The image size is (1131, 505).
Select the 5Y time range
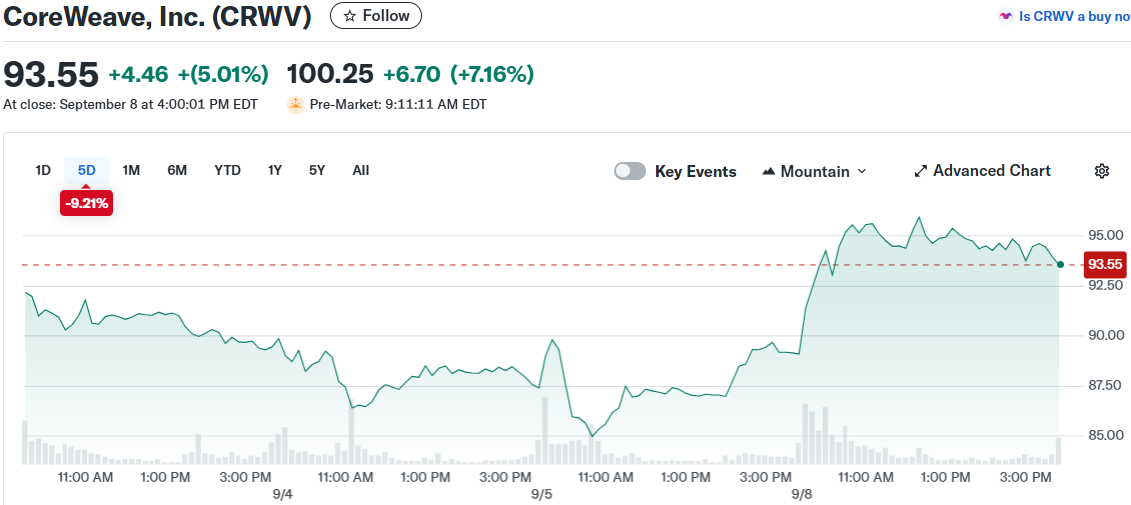pos(317,171)
